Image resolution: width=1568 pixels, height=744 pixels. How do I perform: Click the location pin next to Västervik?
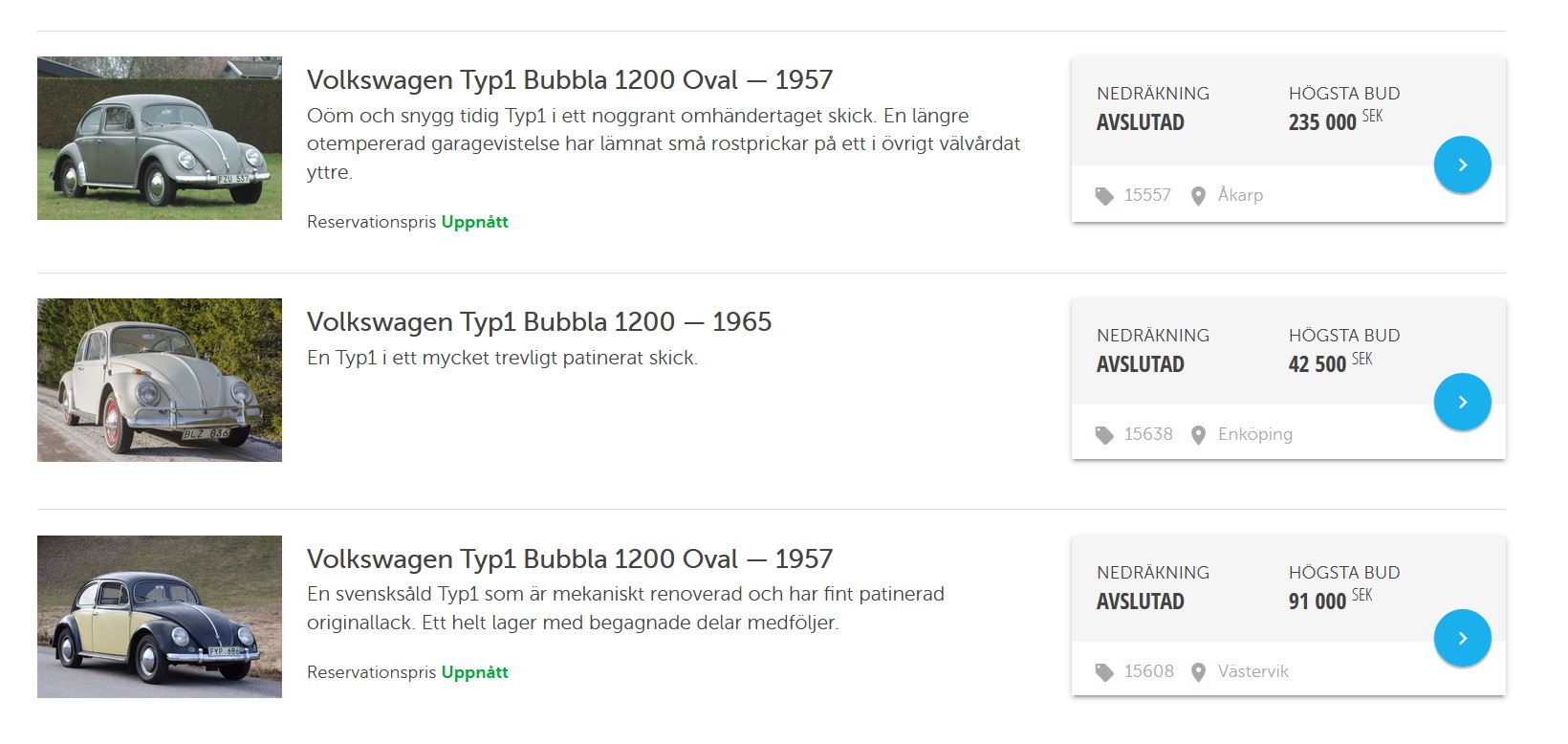coord(1198,672)
